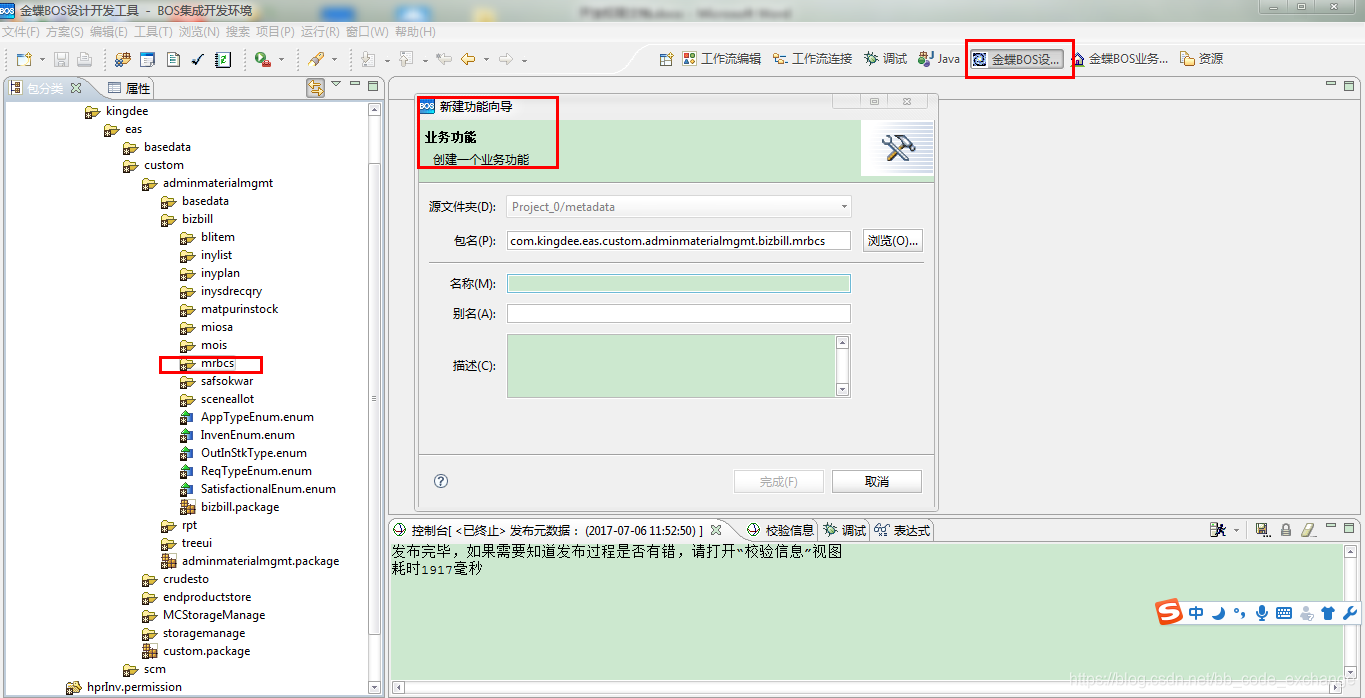Click the 别名(A) input field
The width and height of the screenshot is (1365, 698).
[679, 314]
